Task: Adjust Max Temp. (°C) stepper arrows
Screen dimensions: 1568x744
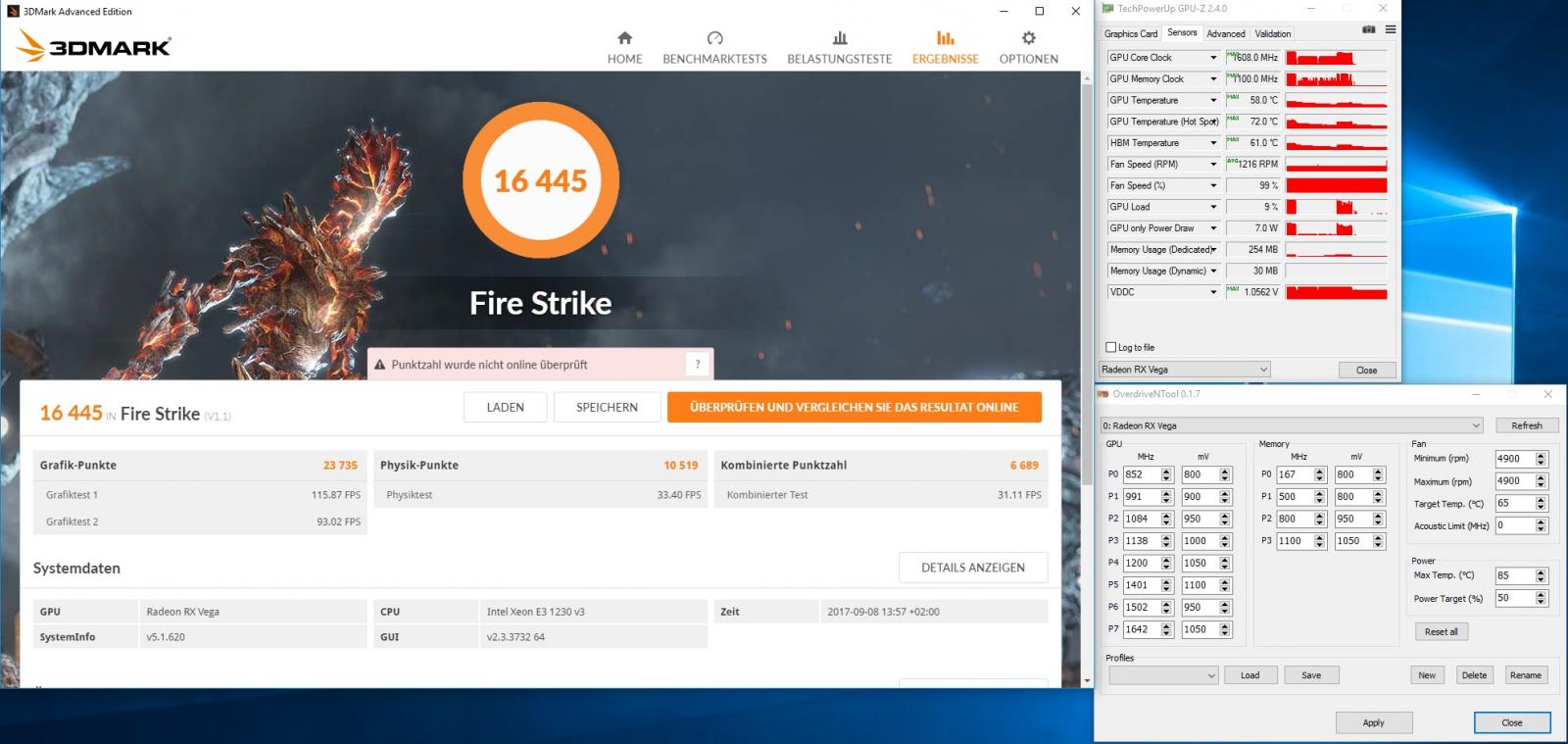Action: 1541,575
